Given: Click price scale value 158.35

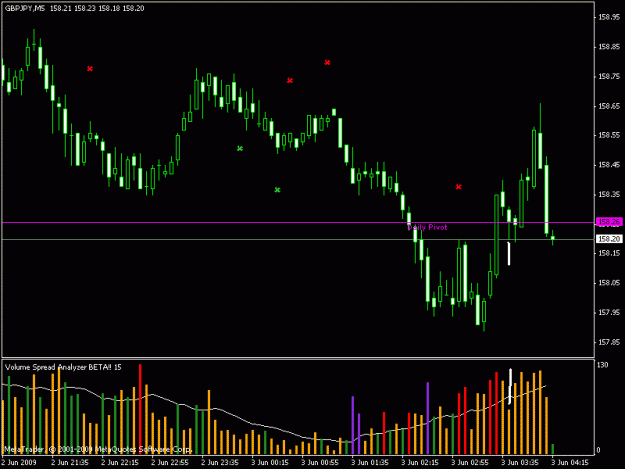Looking at the screenshot, I should pyautogui.click(x=609, y=194).
